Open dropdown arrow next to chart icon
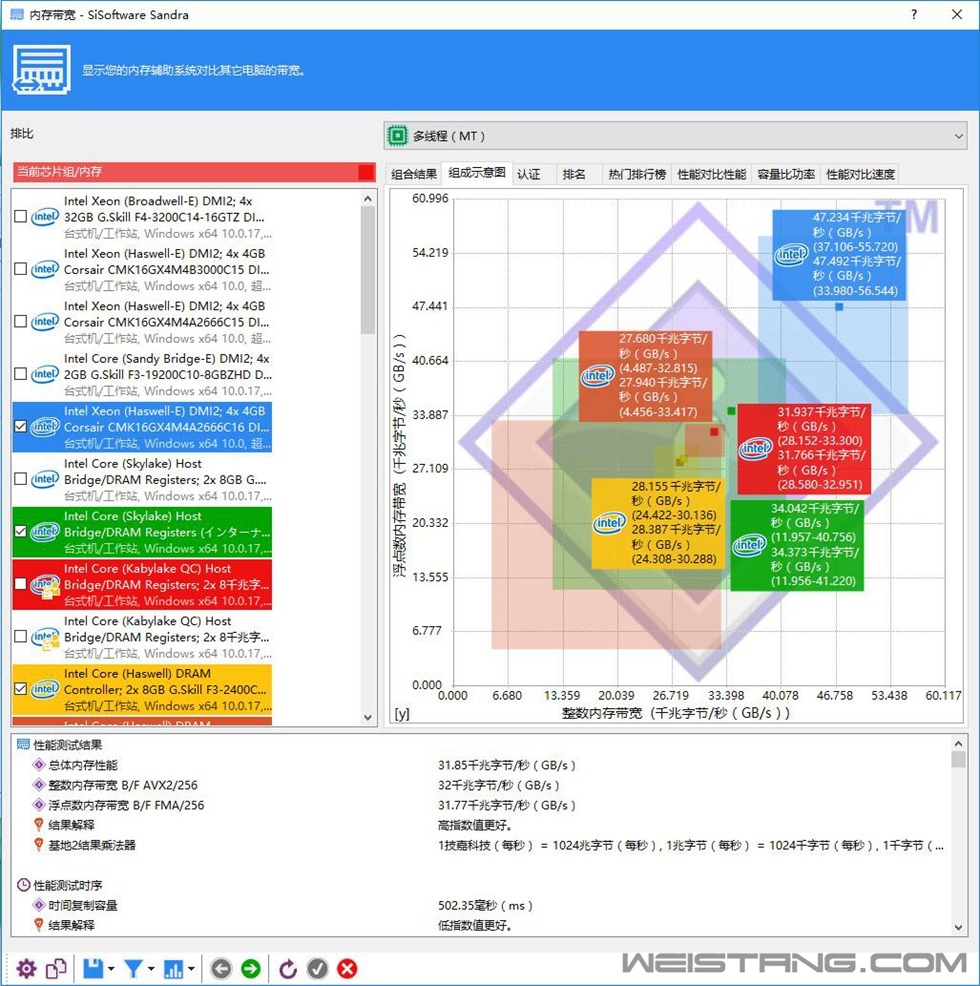The image size is (980, 986). (x=191, y=969)
